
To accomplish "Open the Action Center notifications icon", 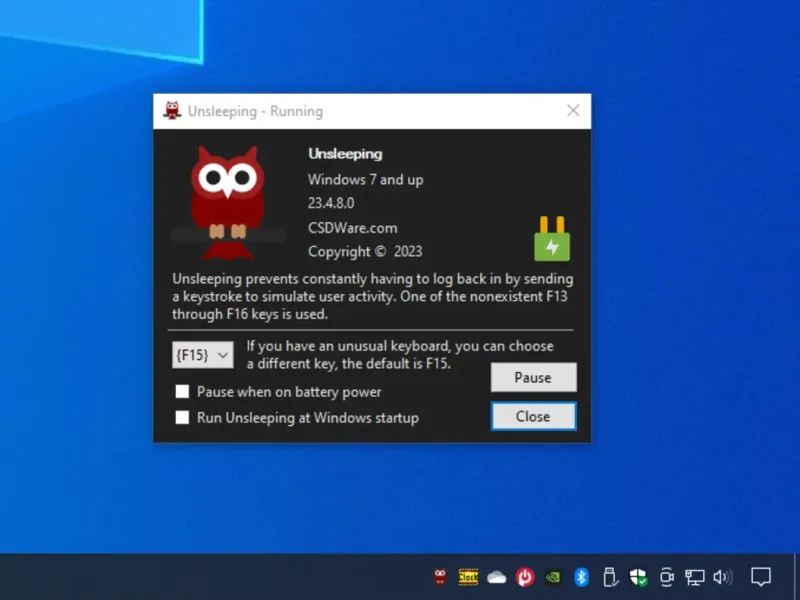I will click(x=761, y=577).
